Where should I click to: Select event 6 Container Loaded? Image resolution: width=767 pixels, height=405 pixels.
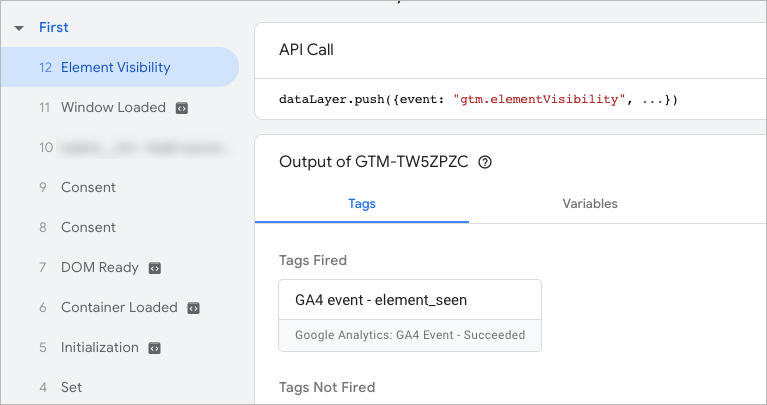pos(118,308)
